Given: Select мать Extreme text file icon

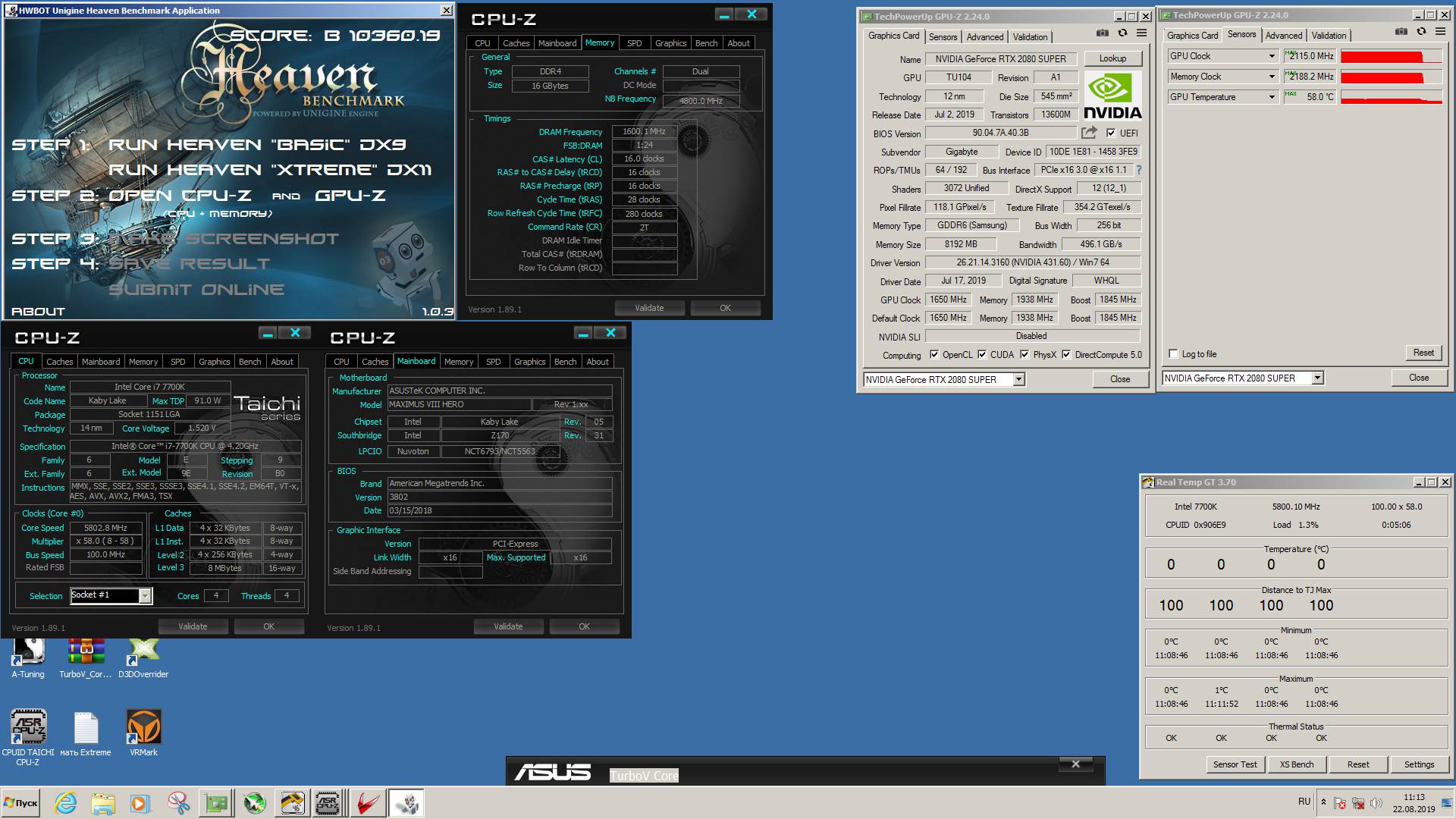Looking at the screenshot, I should pos(86,733).
